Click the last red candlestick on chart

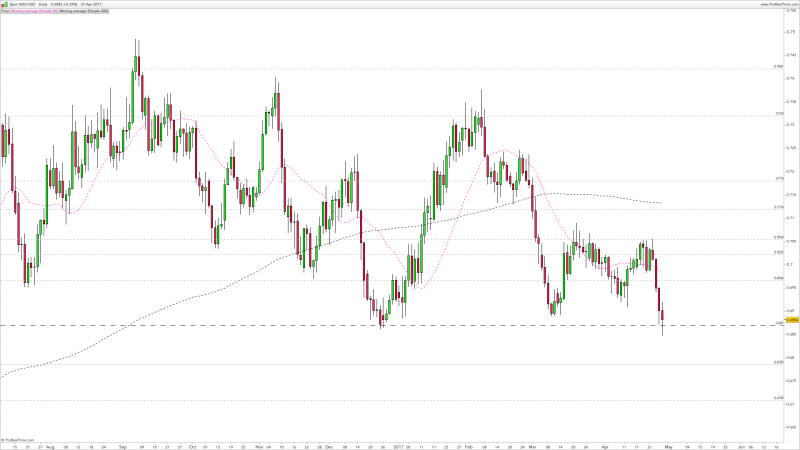pos(662,314)
